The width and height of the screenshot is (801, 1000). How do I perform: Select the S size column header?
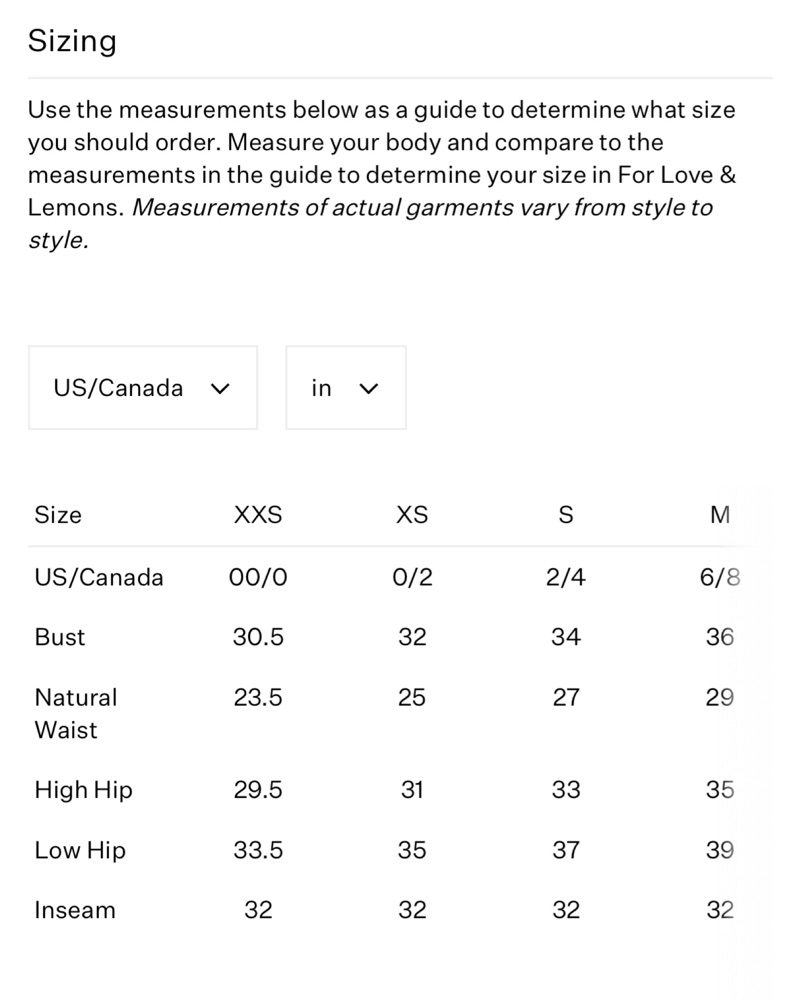(x=566, y=515)
